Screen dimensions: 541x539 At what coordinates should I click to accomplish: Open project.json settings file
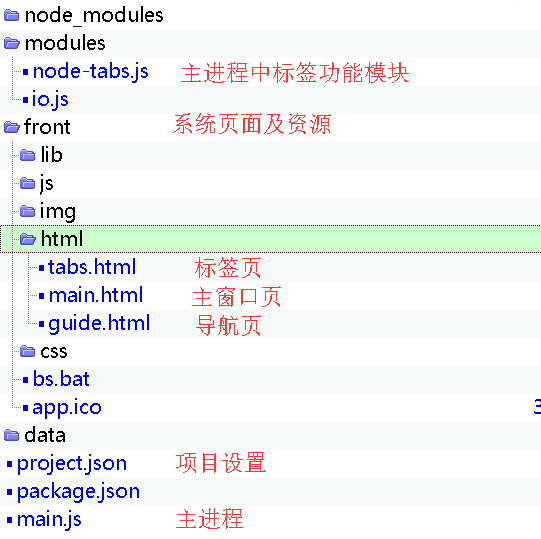[x=72, y=464]
